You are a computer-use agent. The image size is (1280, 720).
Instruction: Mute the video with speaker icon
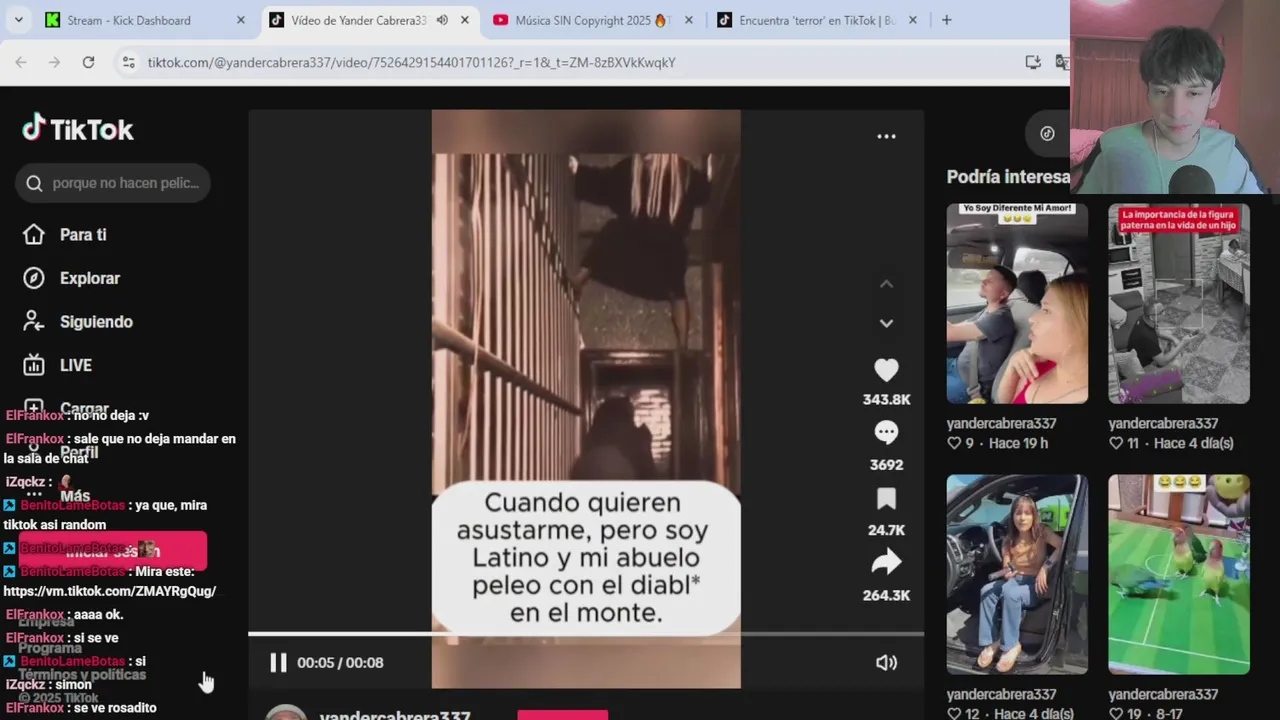click(x=886, y=662)
